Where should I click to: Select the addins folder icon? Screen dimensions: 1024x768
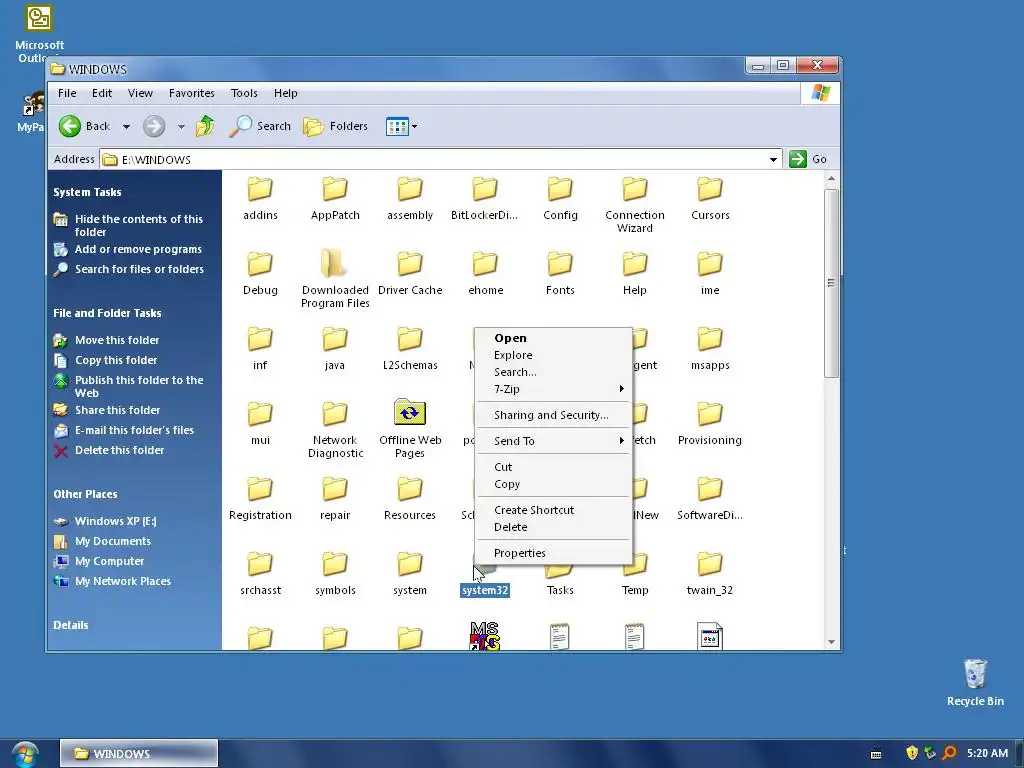(x=260, y=189)
